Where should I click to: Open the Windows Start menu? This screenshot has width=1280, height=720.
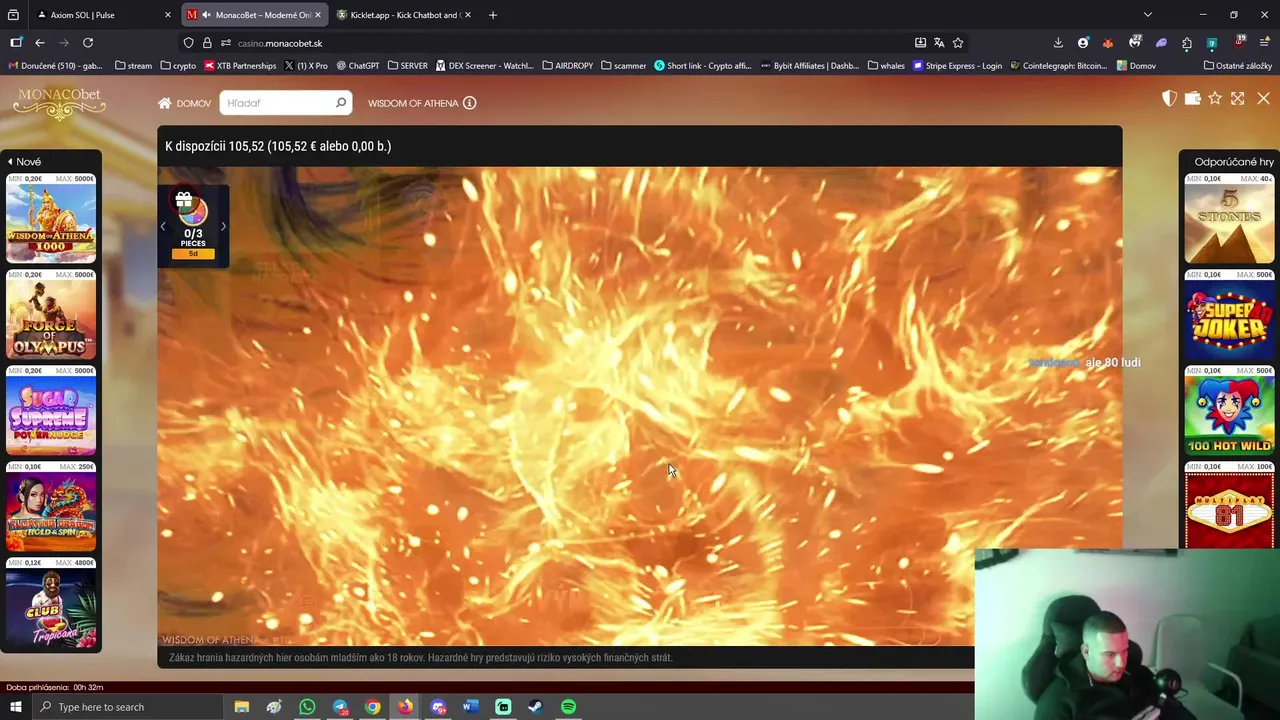15,707
